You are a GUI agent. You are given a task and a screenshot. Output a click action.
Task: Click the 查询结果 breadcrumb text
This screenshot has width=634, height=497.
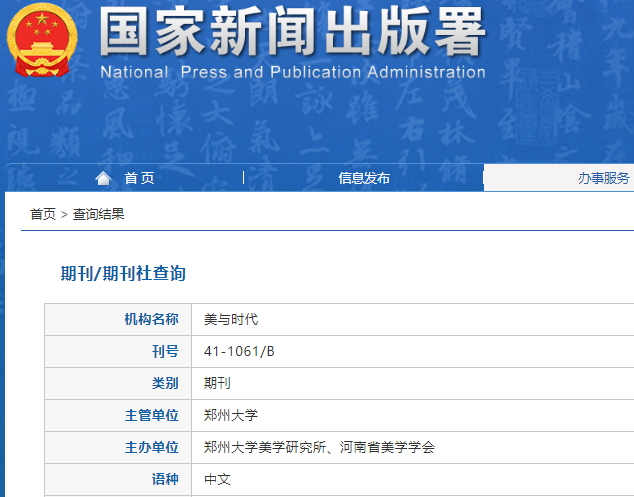(98, 214)
